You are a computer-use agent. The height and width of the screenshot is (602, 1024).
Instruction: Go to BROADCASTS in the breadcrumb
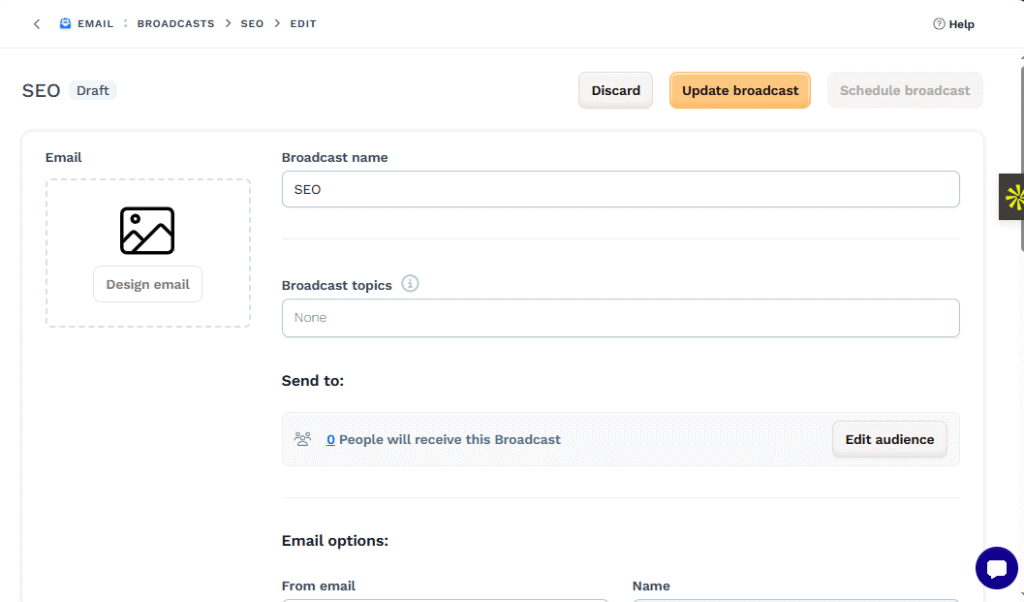point(176,24)
